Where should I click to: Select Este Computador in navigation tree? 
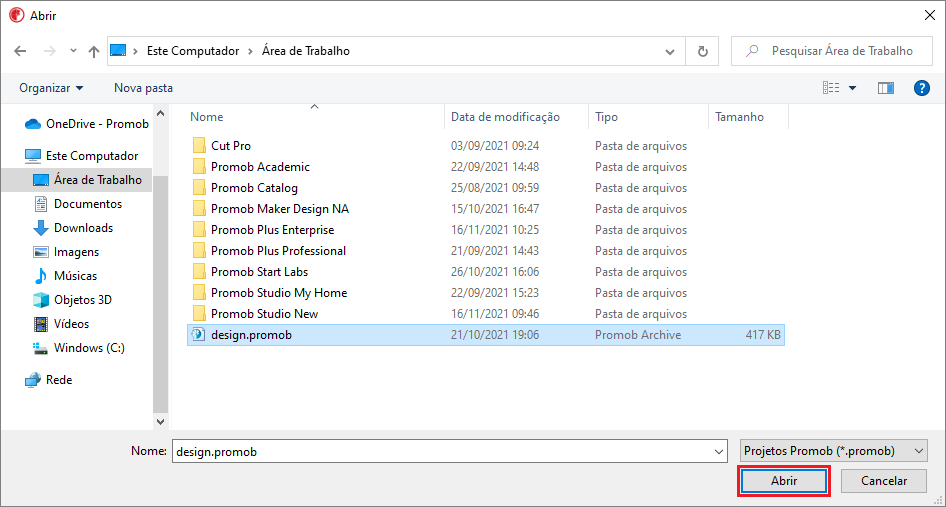pyautogui.click(x=81, y=156)
